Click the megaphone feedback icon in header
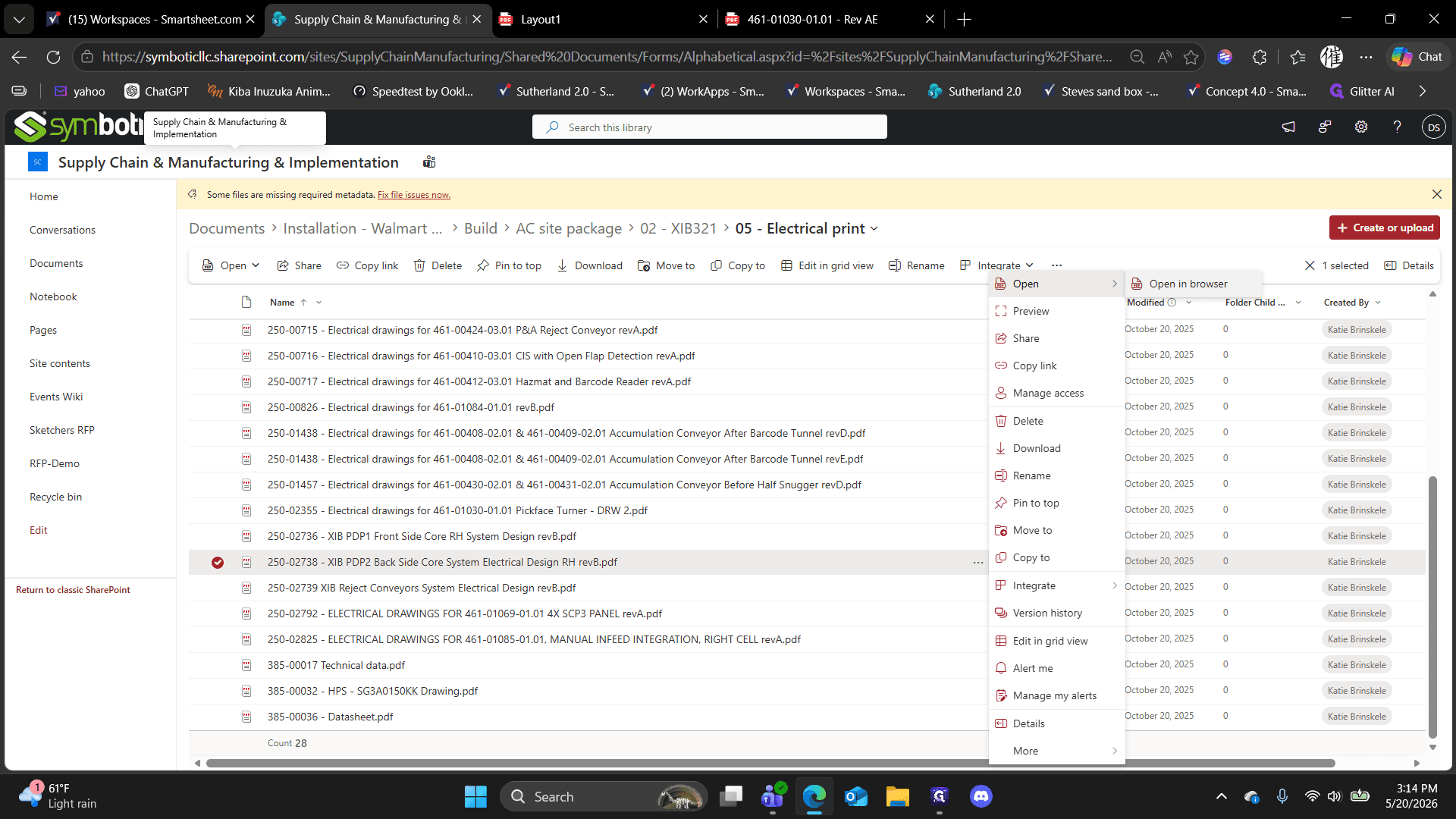The width and height of the screenshot is (1456, 819). (1288, 127)
